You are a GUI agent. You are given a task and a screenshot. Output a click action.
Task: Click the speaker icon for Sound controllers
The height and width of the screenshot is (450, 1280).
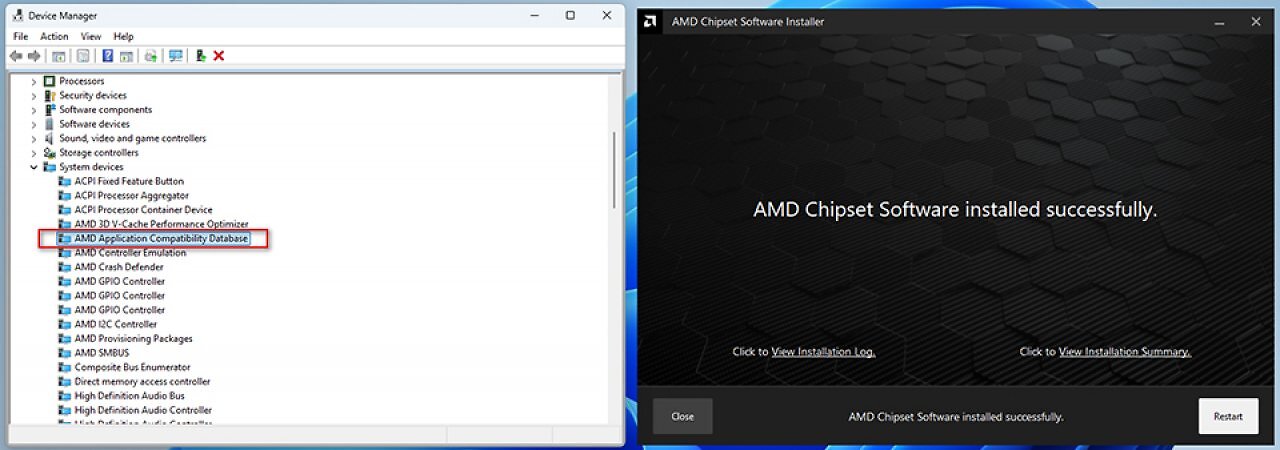pos(49,138)
